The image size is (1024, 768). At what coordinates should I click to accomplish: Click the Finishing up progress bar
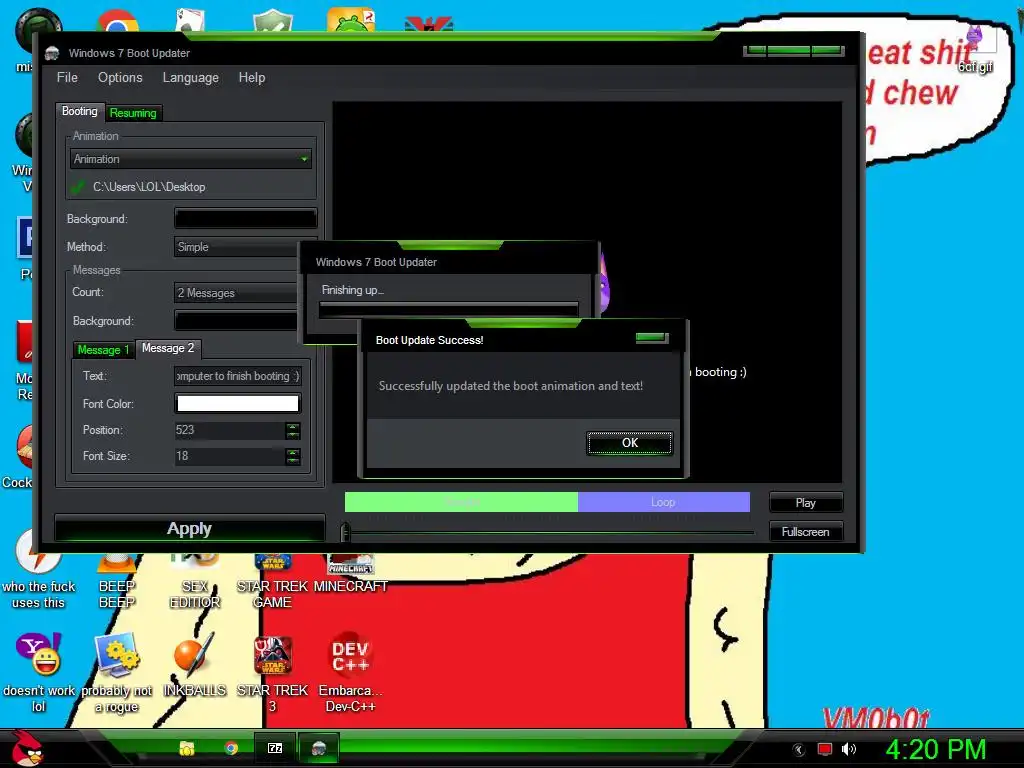pos(449,309)
